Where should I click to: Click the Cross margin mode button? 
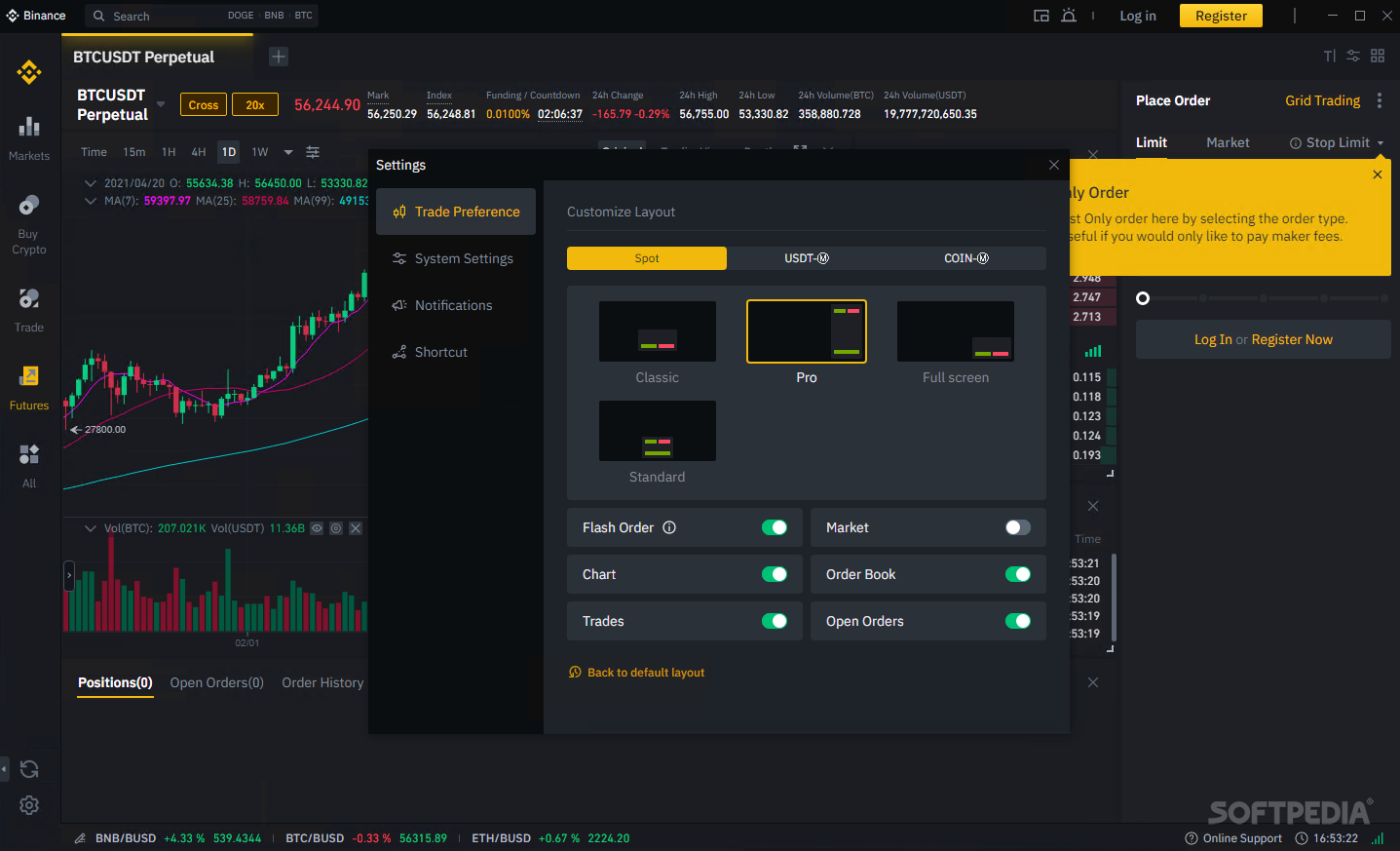[204, 105]
